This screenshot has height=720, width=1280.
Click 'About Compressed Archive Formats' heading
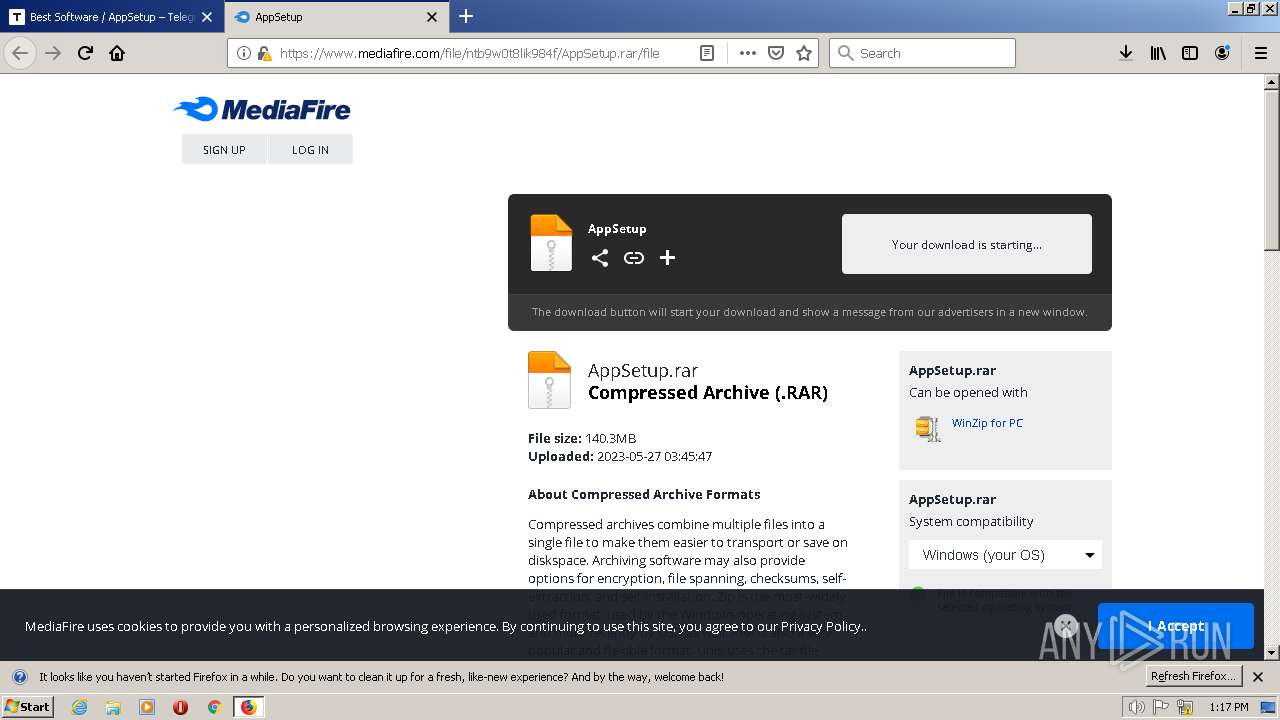click(x=644, y=494)
